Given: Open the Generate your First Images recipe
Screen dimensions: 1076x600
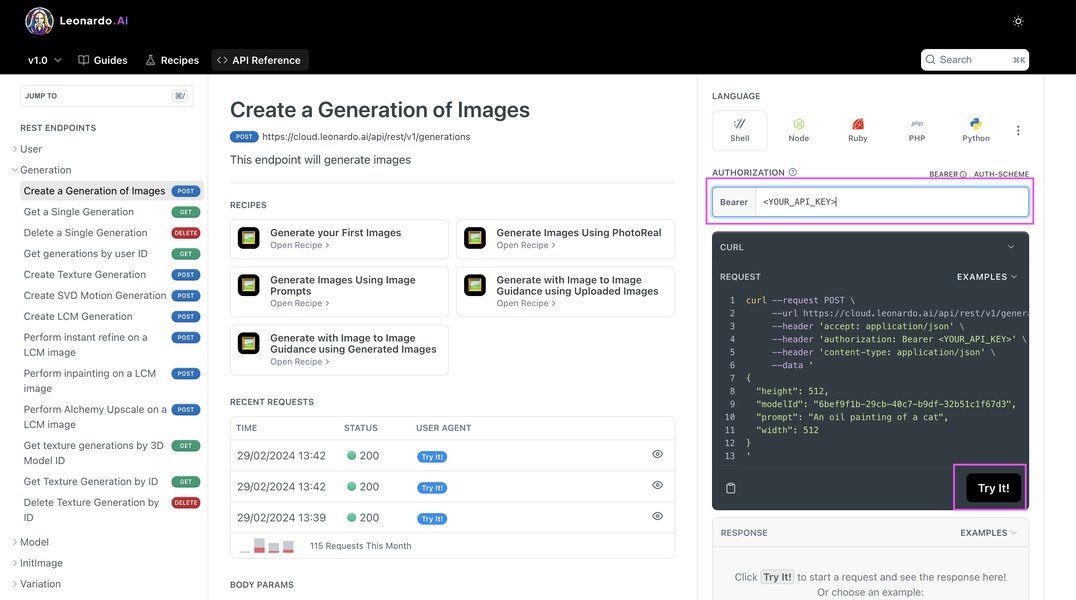Looking at the screenshot, I should point(339,239).
